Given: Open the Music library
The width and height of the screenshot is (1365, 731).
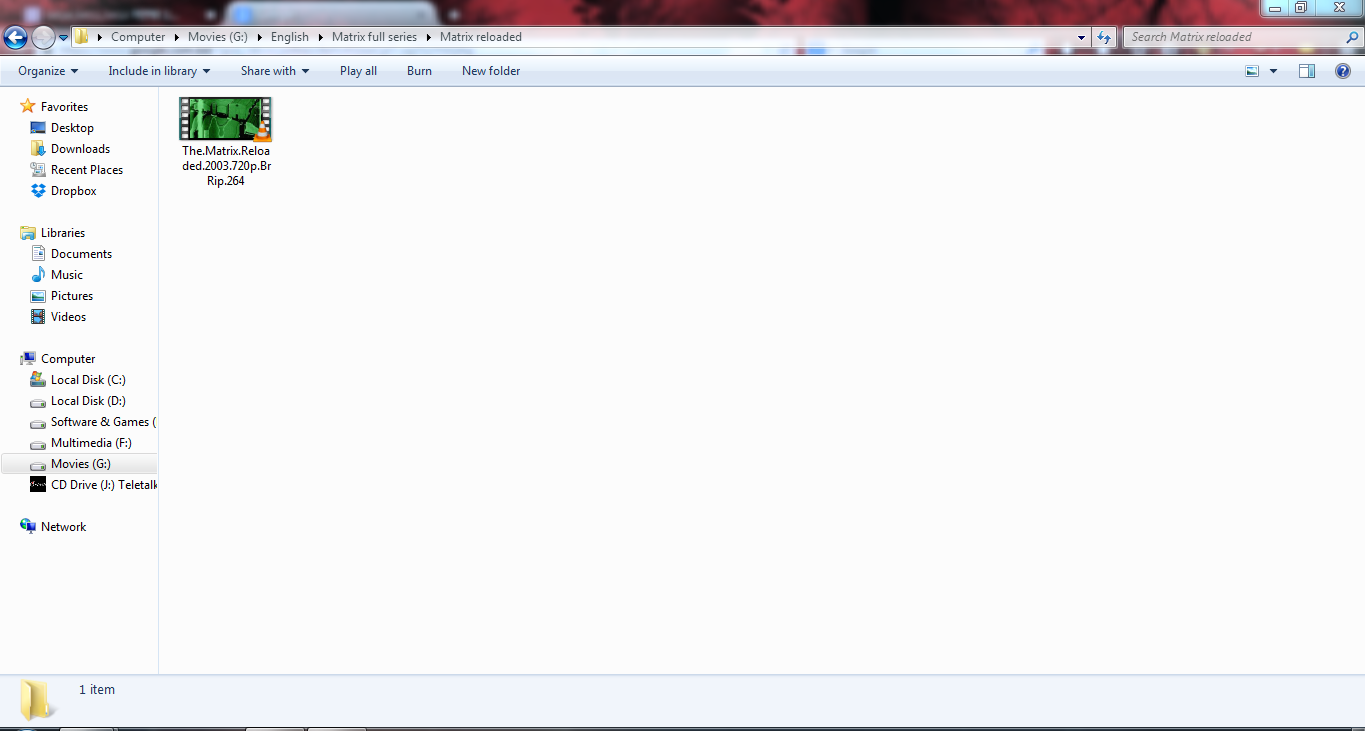Looking at the screenshot, I should pos(67,275).
